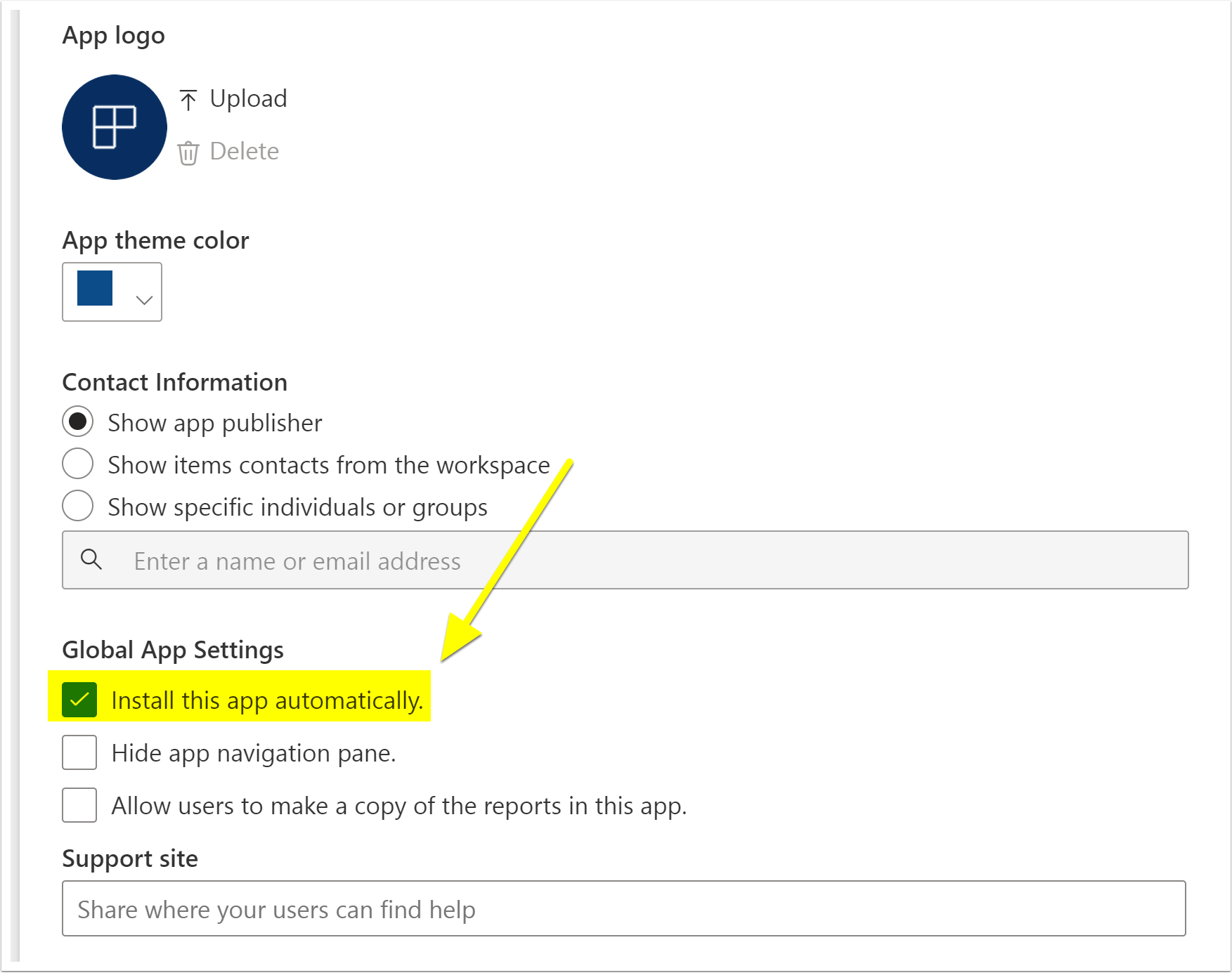
Task: Open the app theme color dropdown chevron
Action: tap(144, 300)
